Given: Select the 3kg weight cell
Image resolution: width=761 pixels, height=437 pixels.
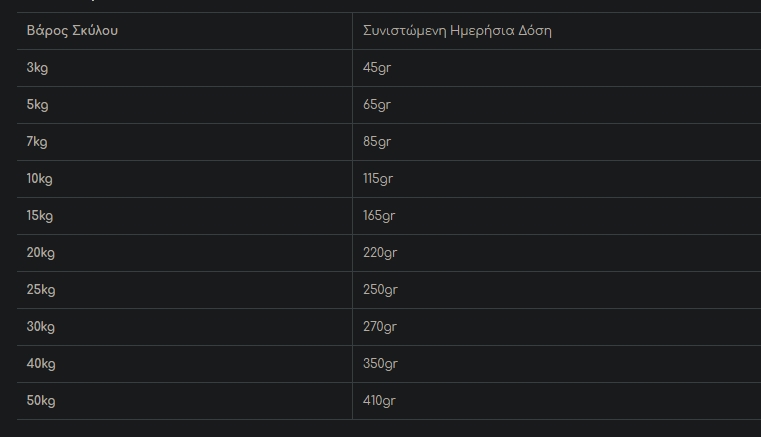Looking at the screenshot, I should point(37,68).
